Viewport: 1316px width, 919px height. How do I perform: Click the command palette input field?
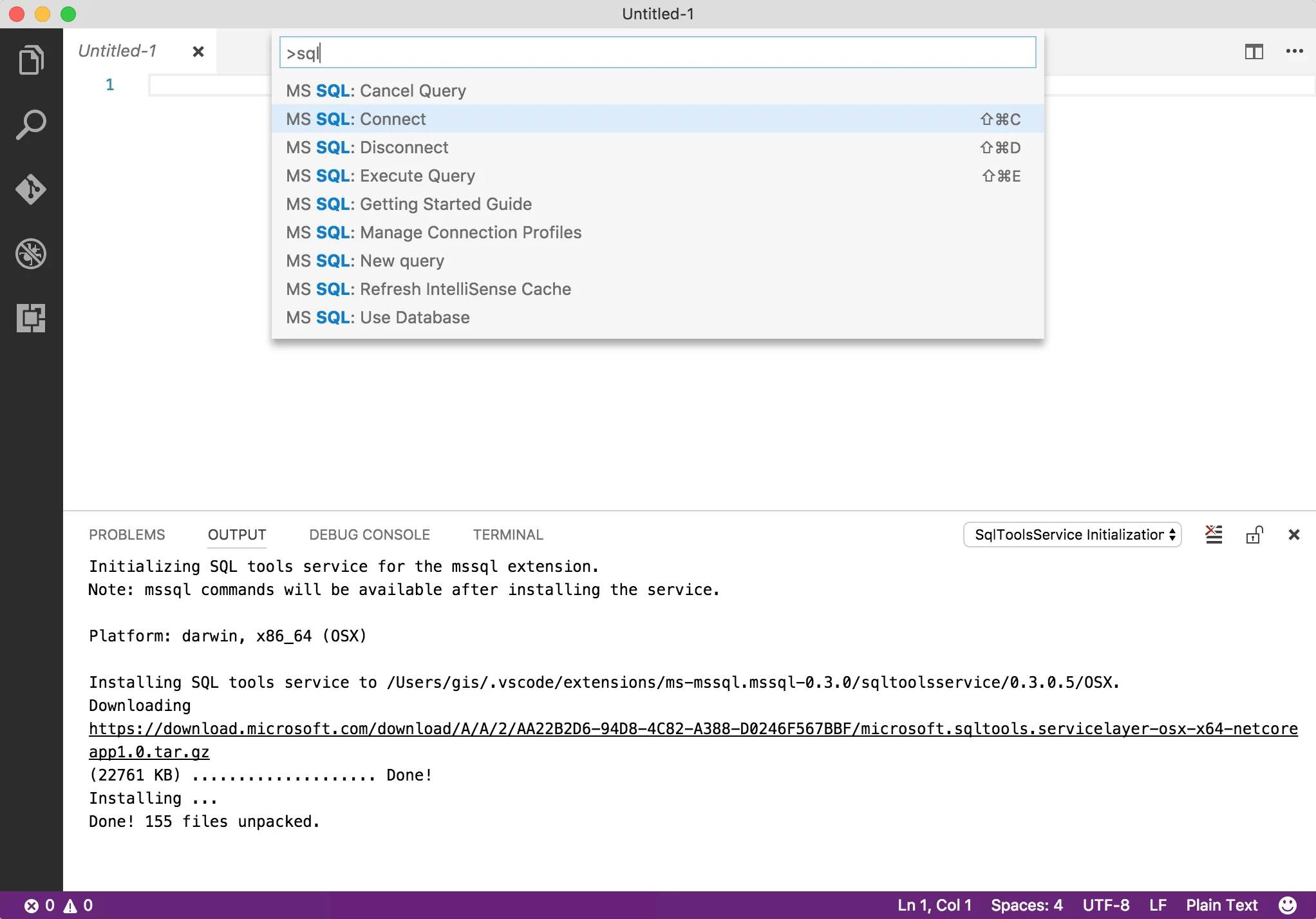[x=657, y=53]
